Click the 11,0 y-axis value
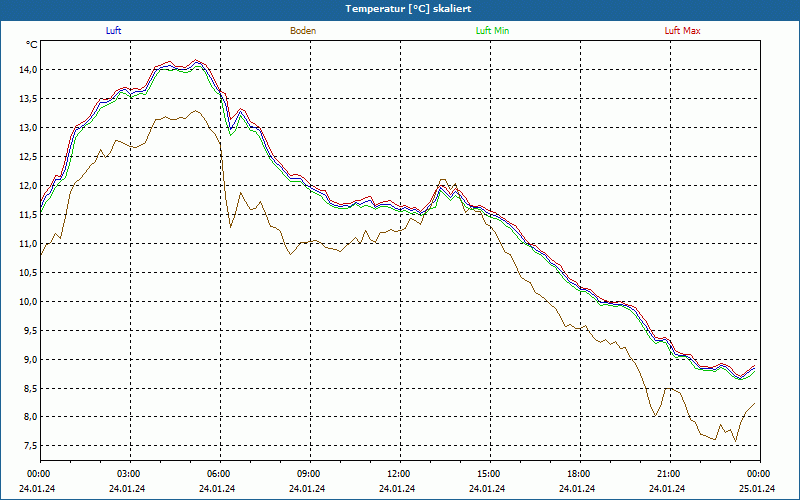Image resolution: width=800 pixels, height=500 pixels. [x=28, y=243]
